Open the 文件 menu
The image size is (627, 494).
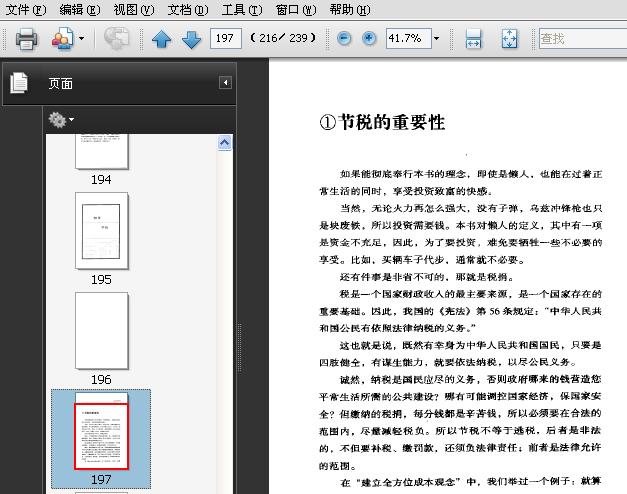coord(26,10)
